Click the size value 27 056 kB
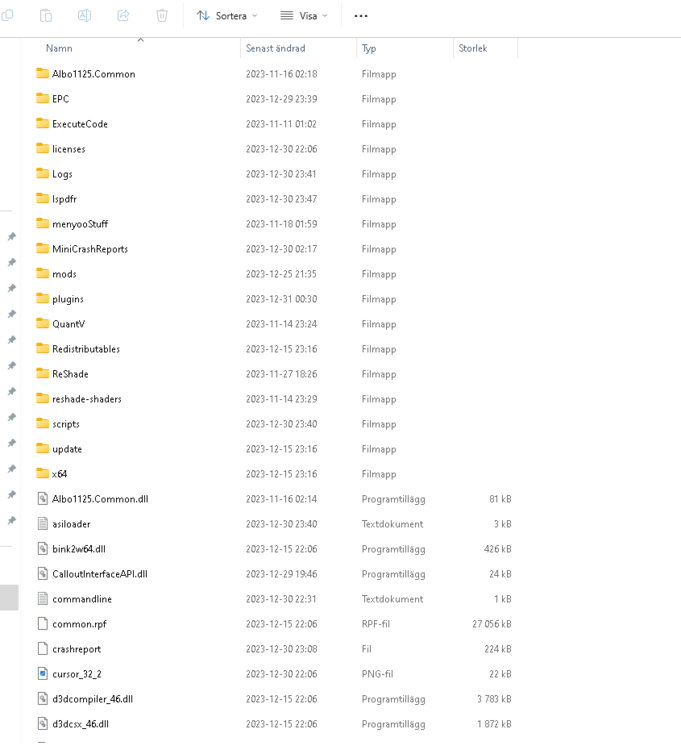The image size is (681, 750). click(x=492, y=624)
